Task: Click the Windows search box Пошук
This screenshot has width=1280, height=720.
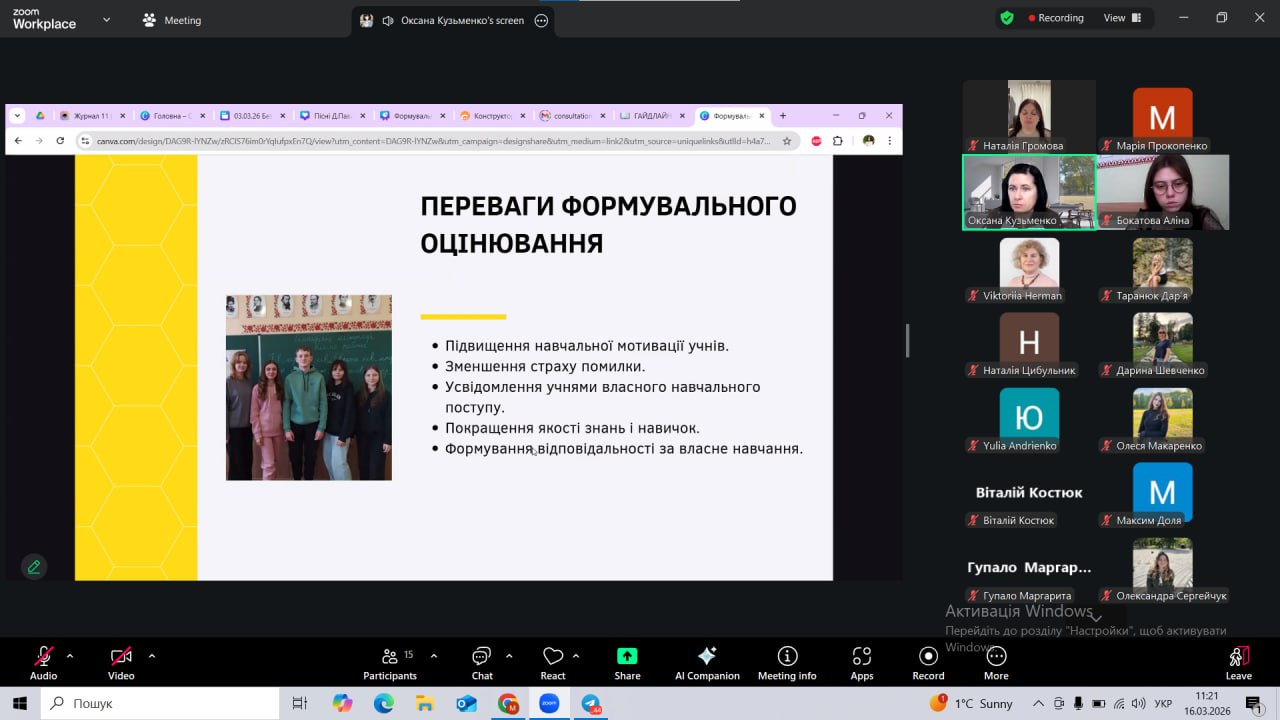Action: coord(160,703)
